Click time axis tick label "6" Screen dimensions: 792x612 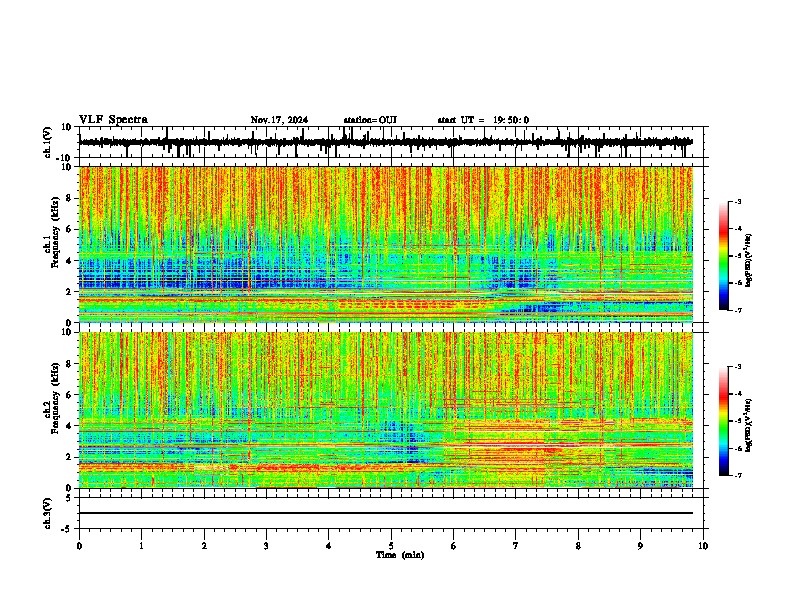pyautogui.click(x=453, y=546)
